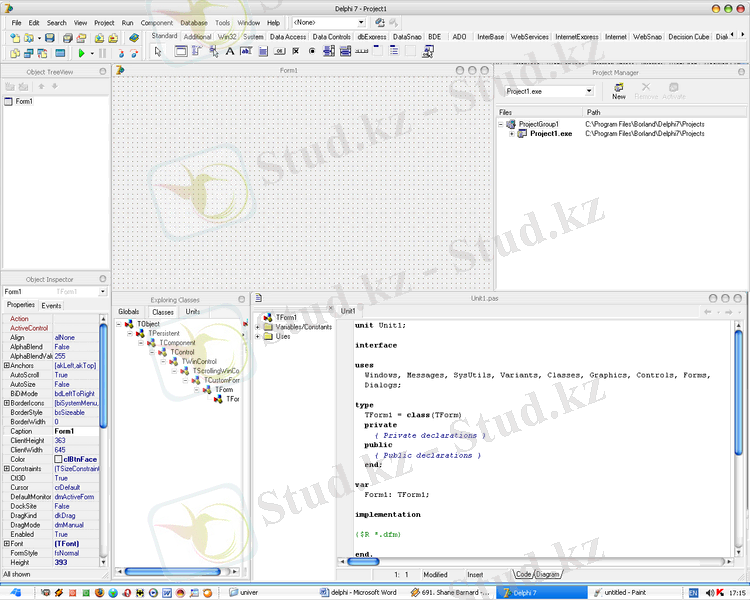Click the New icon in Project Manager

[x=619, y=90]
